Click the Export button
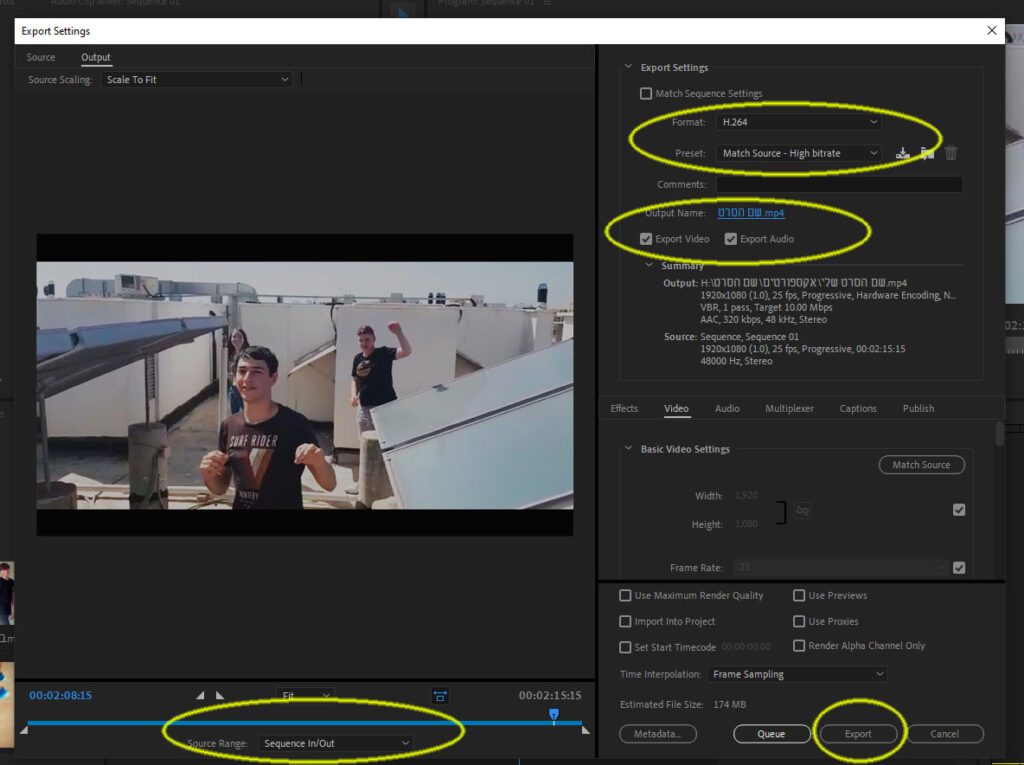The height and width of the screenshot is (765, 1024). click(858, 734)
